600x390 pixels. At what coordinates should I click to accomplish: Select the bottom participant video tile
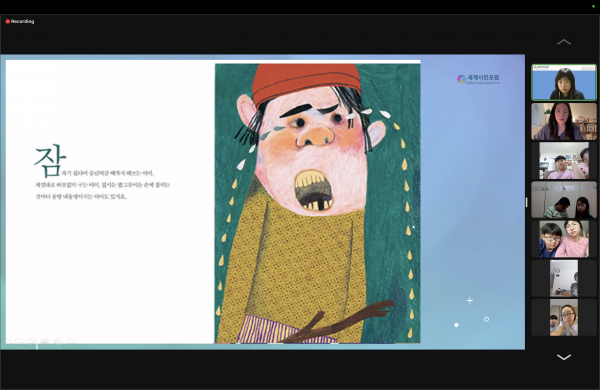pos(564,317)
